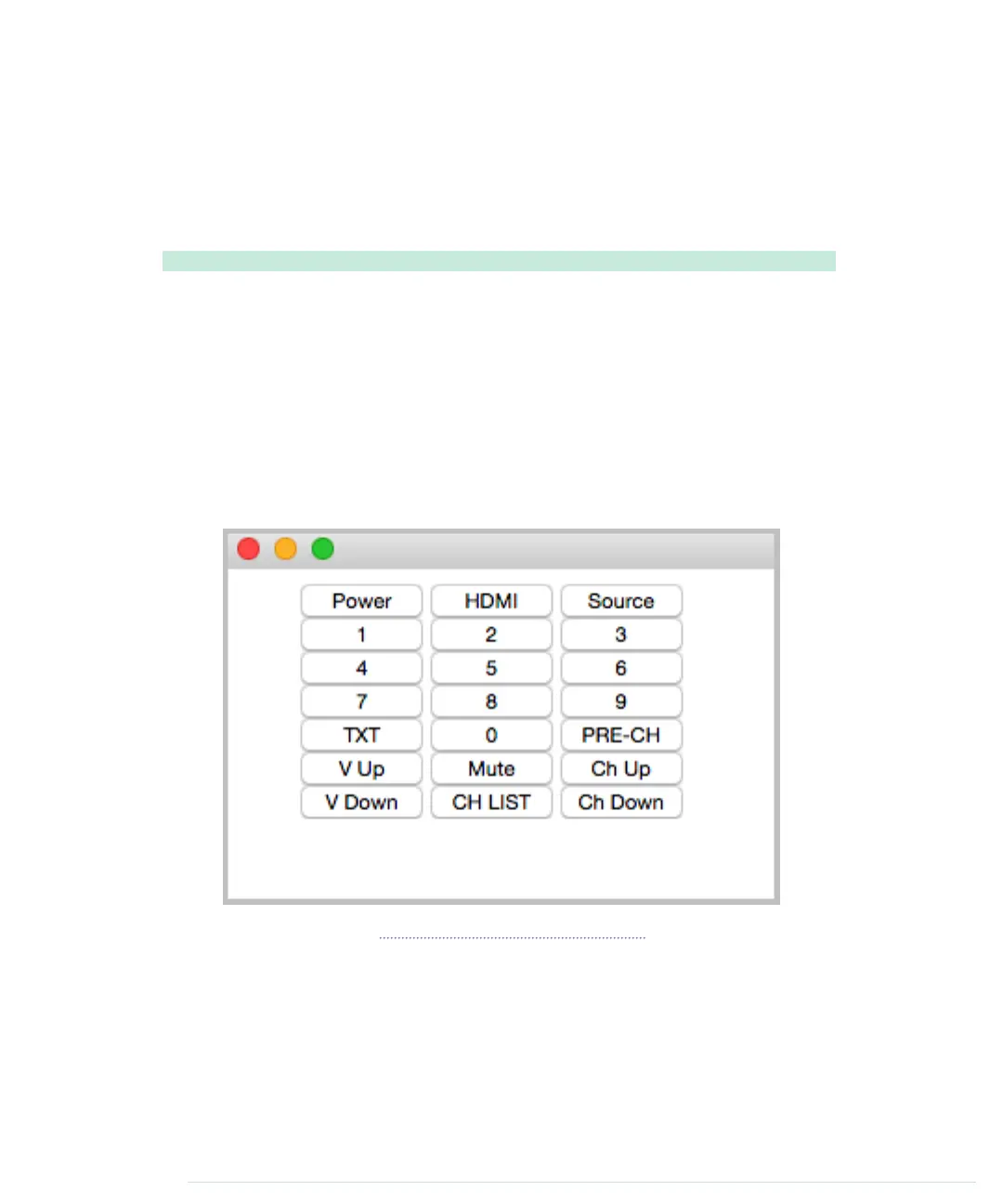Lower volume with V Down

(x=361, y=802)
